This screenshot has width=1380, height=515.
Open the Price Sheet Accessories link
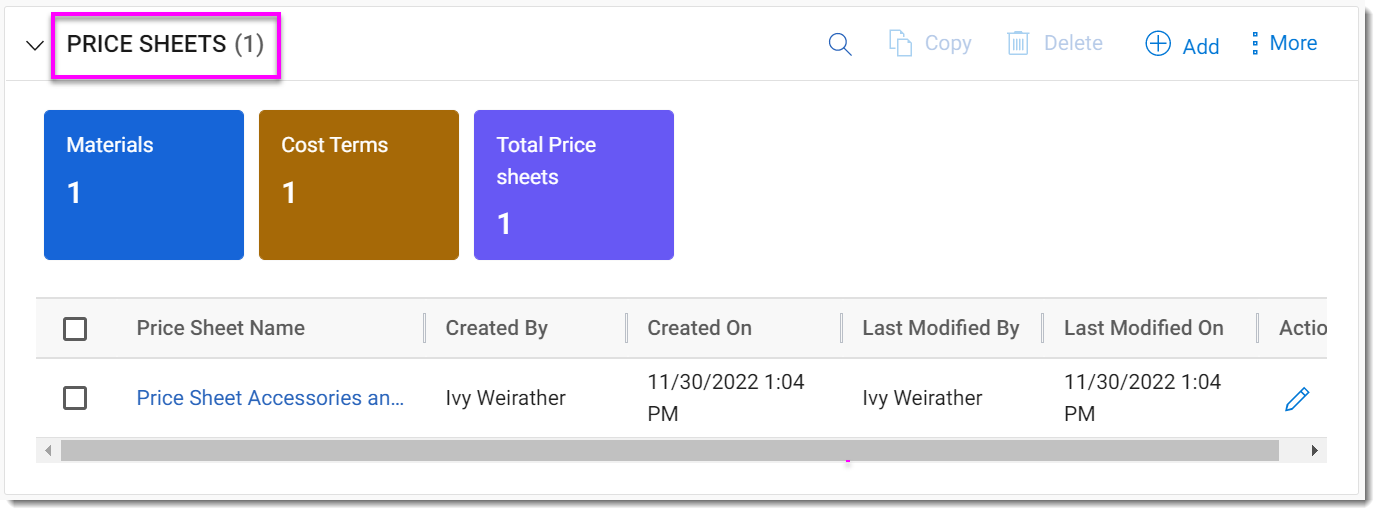(x=270, y=398)
